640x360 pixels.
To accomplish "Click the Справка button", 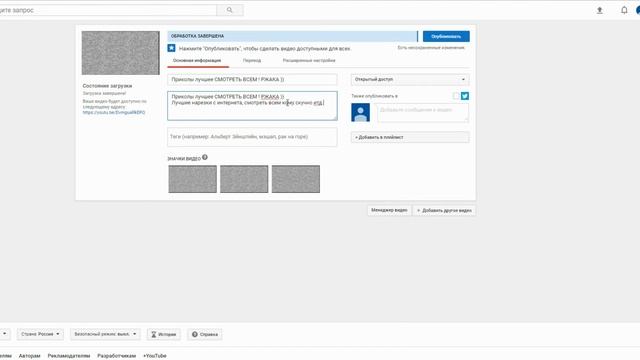I will (x=205, y=334).
